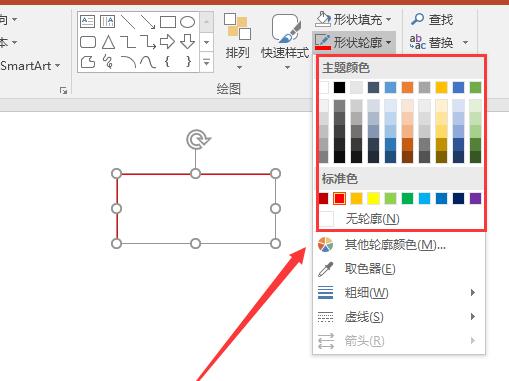Open 粗细(W) weight submenu
Viewport: 509px width, 381px height.
(399, 293)
